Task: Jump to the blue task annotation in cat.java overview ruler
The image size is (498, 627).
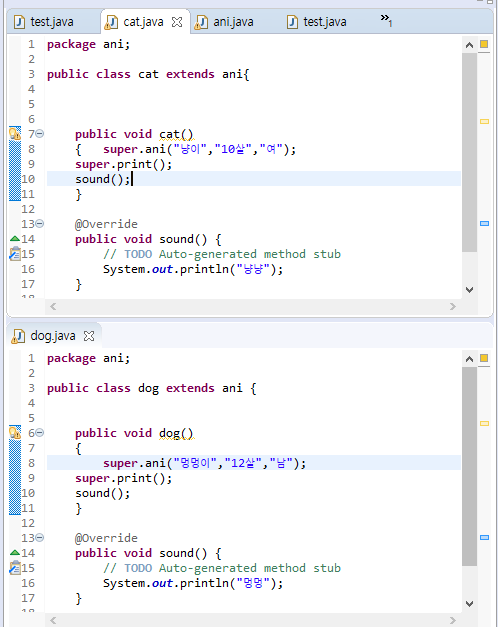Action: 484,224
